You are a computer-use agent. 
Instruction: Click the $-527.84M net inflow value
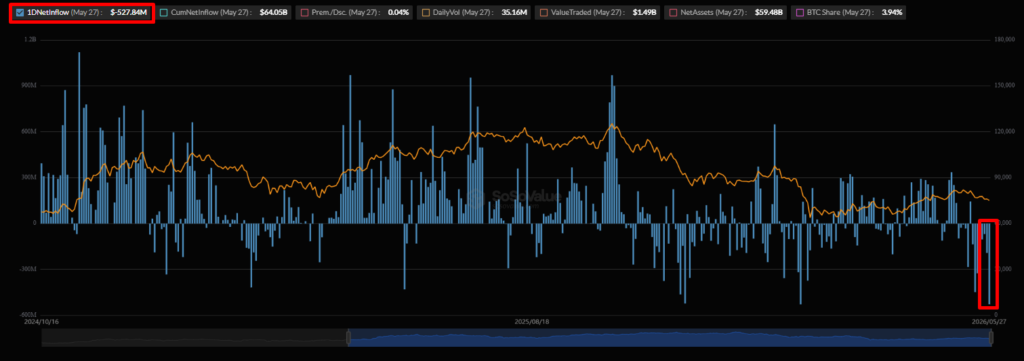coord(129,12)
